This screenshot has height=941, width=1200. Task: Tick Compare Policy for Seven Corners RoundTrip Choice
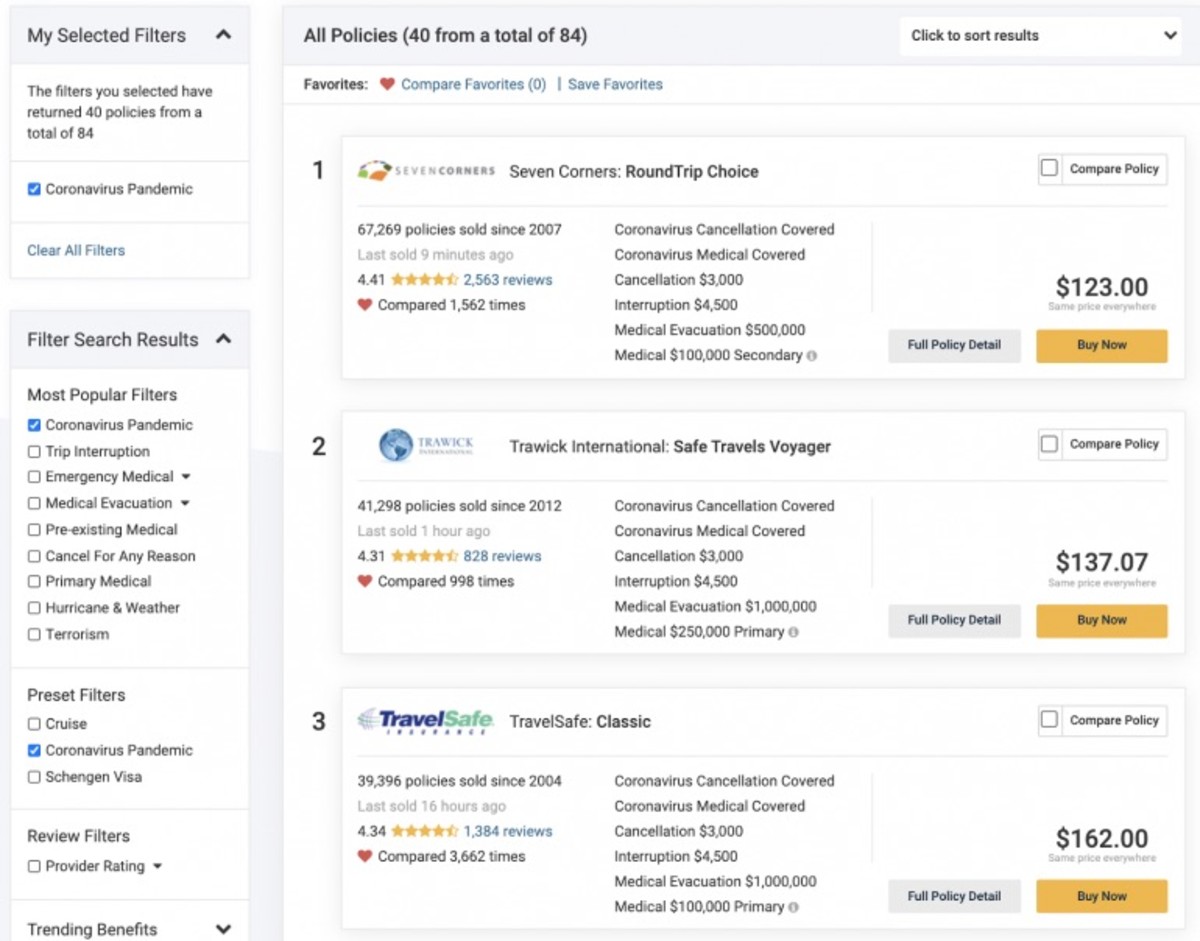(1049, 169)
